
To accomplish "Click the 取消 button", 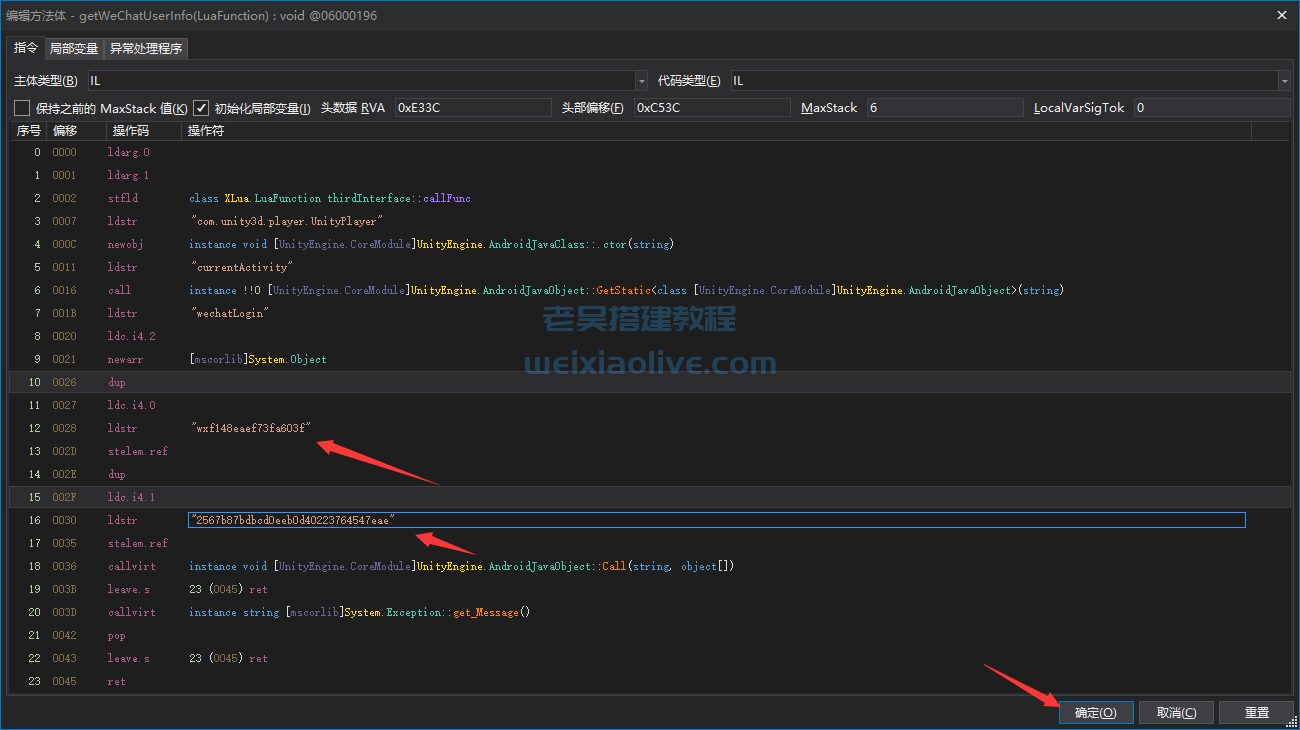I will pyautogui.click(x=1175, y=712).
